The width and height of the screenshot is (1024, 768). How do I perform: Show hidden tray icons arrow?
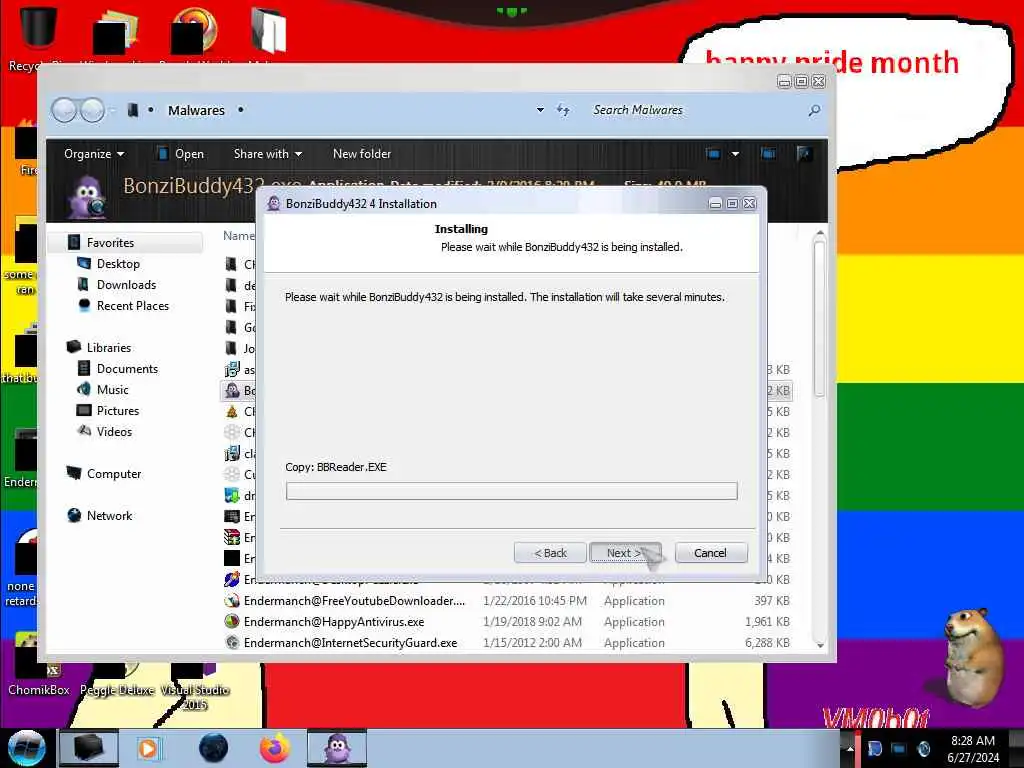(x=850, y=748)
